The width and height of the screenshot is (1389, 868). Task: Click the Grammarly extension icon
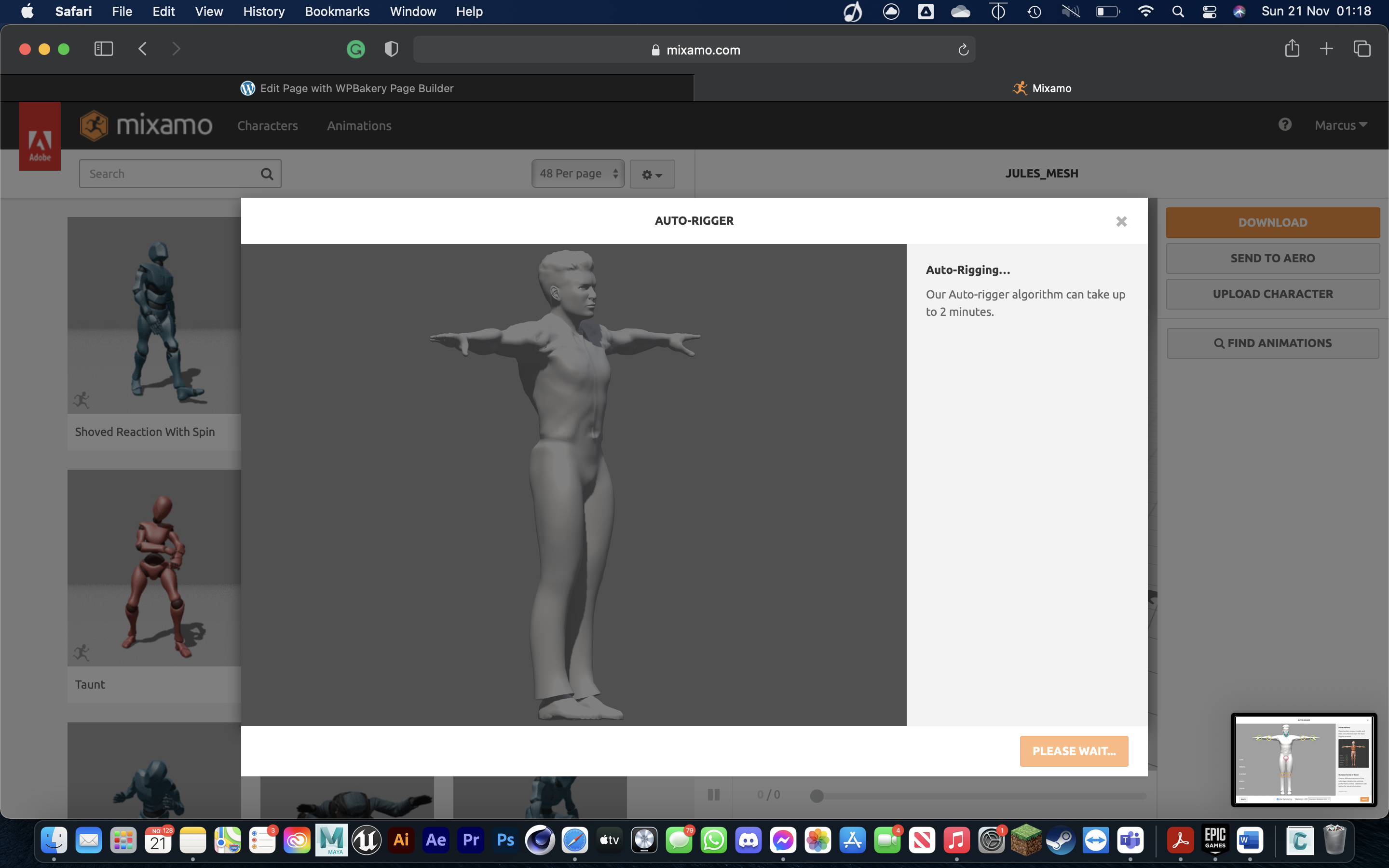pyautogui.click(x=356, y=49)
